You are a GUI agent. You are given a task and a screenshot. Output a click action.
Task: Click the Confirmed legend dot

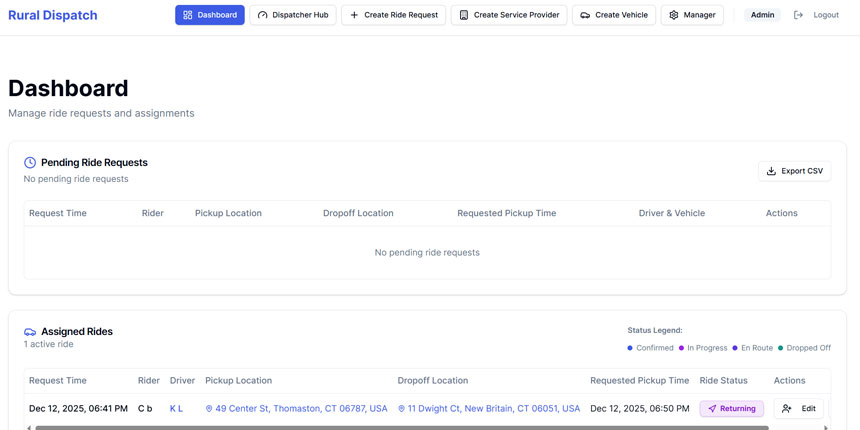tap(630, 348)
